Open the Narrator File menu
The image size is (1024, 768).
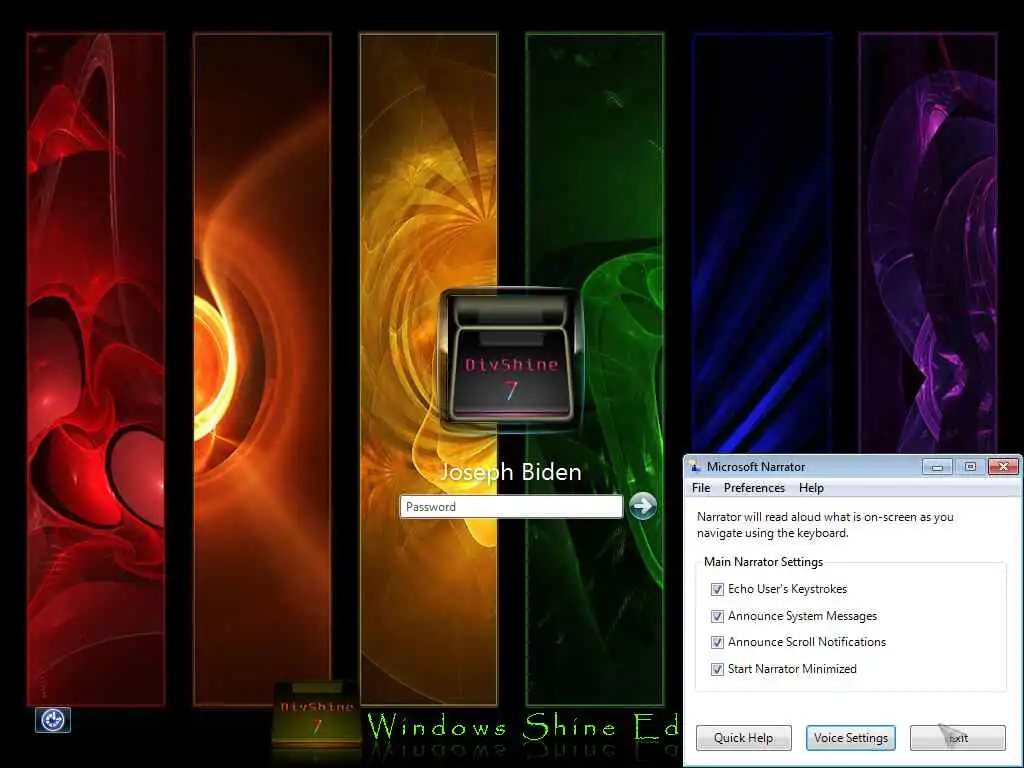point(701,488)
